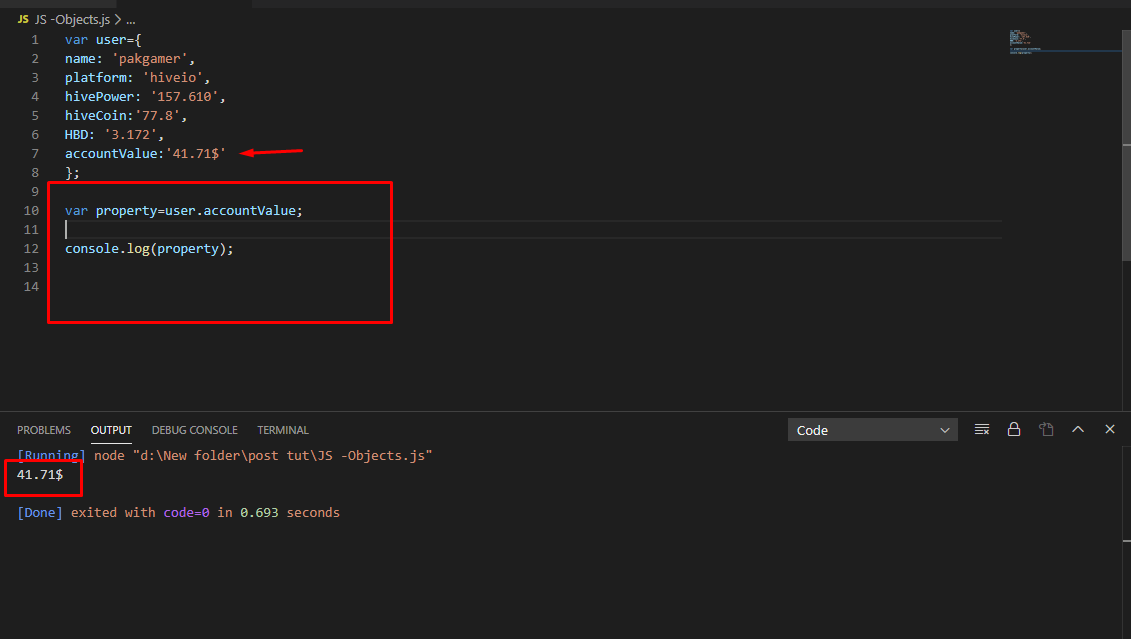Open the output log in editor

[x=1046, y=430]
